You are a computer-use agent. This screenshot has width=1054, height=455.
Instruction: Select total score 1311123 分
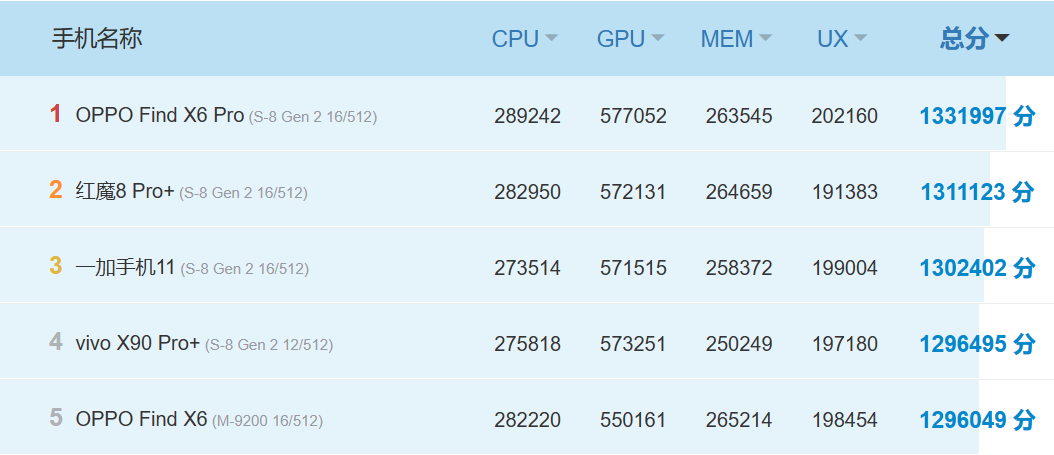pos(977,192)
